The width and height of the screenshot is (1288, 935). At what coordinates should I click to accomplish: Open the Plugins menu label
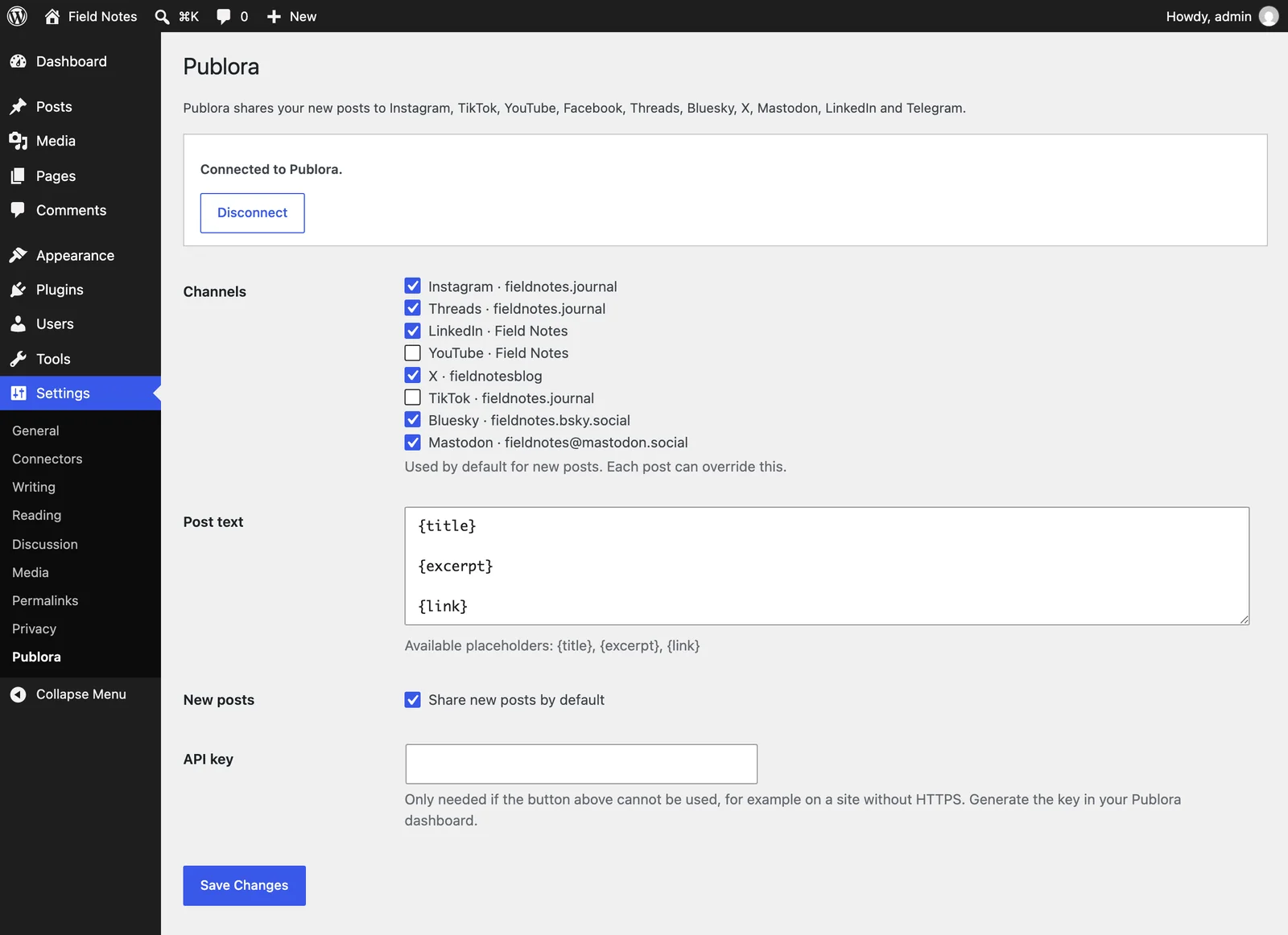click(x=60, y=290)
